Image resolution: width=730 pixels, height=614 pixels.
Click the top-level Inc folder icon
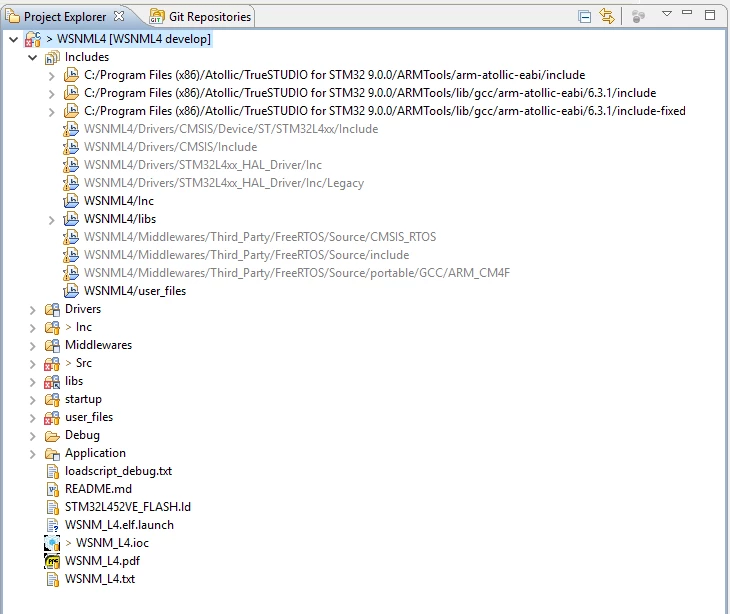pyautogui.click(x=52, y=327)
